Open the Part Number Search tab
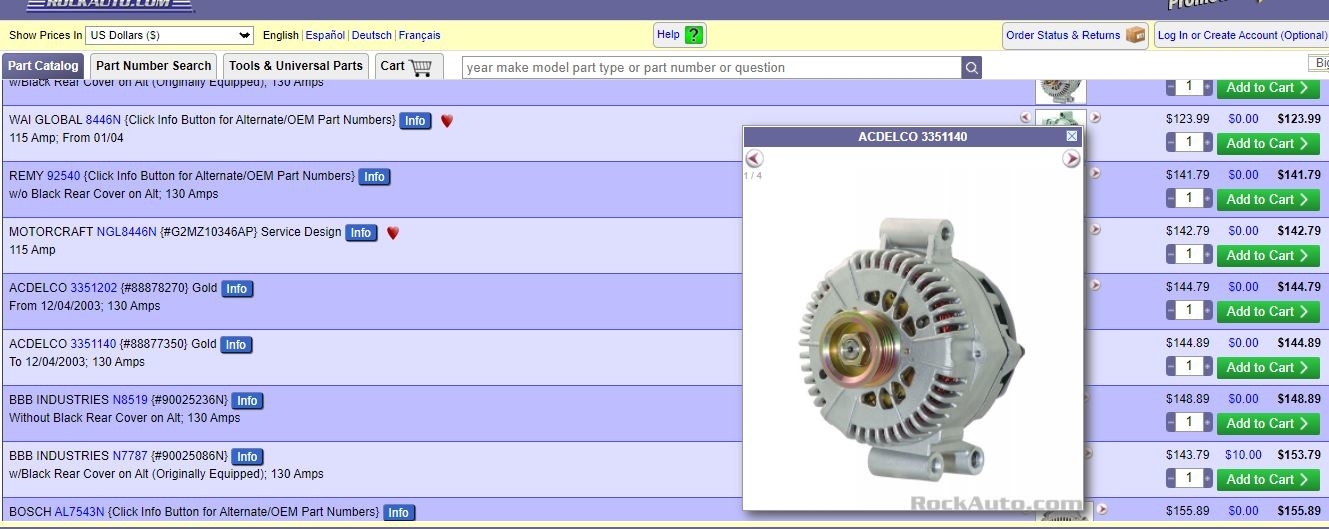Screen dimensions: 1329x529 (x=154, y=66)
